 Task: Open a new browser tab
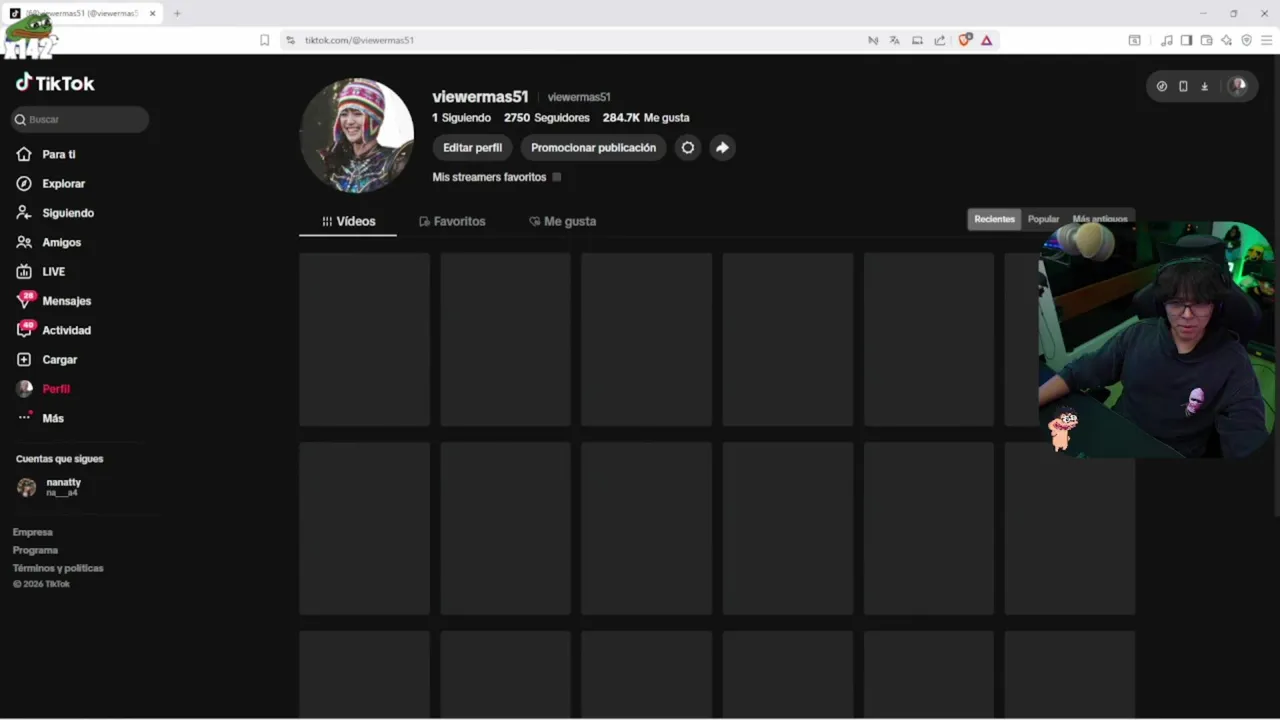click(177, 13)
